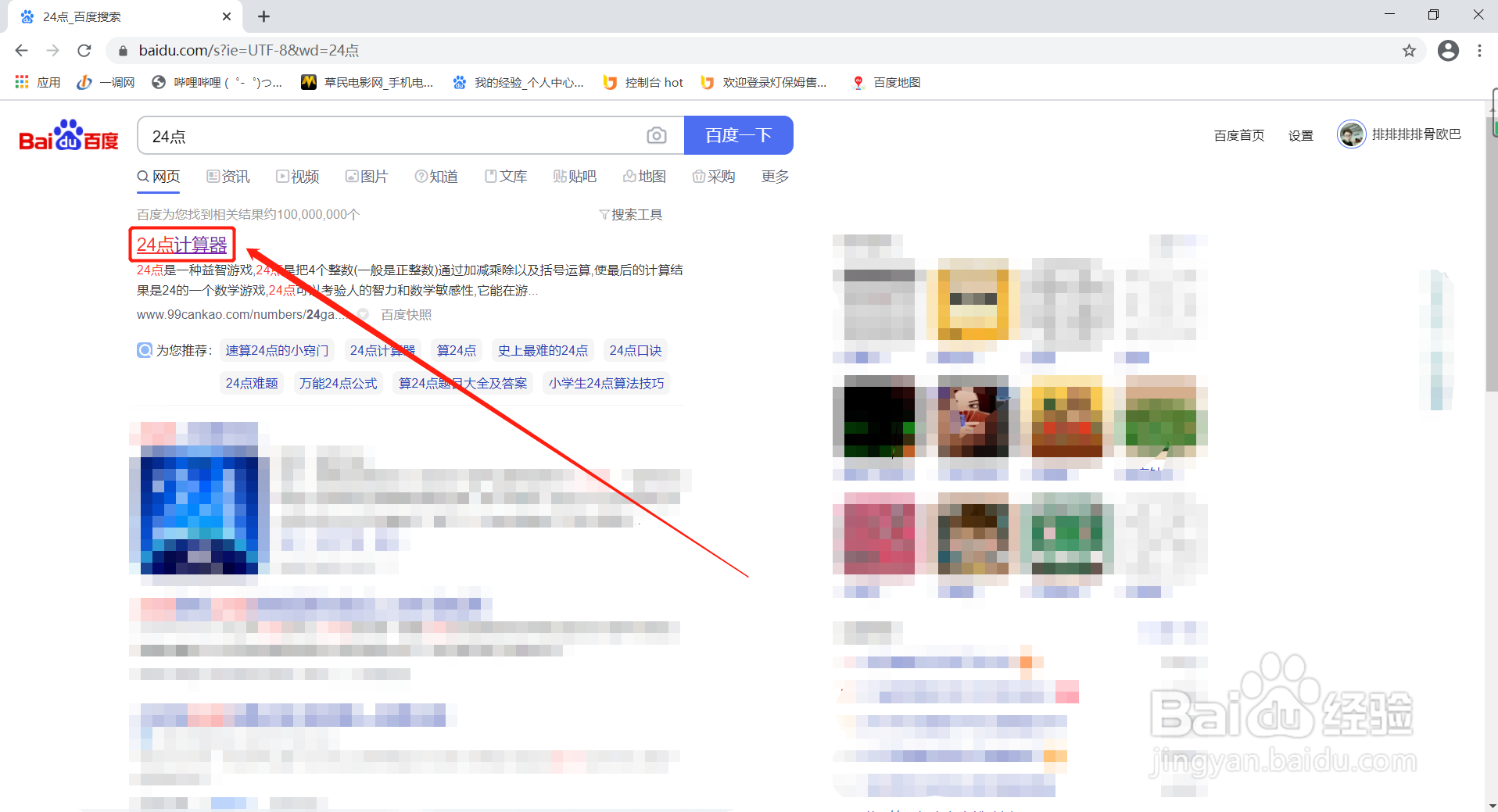Screen dimensions: 1498x812
Task: Click the bookmark star in address bar
Action: [x=1410, y=50]
